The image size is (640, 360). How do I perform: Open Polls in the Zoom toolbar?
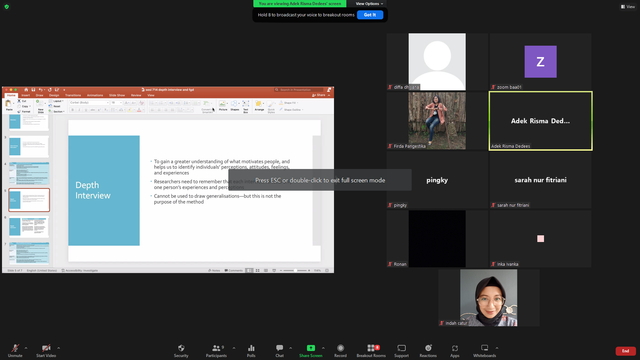[251, 350]
